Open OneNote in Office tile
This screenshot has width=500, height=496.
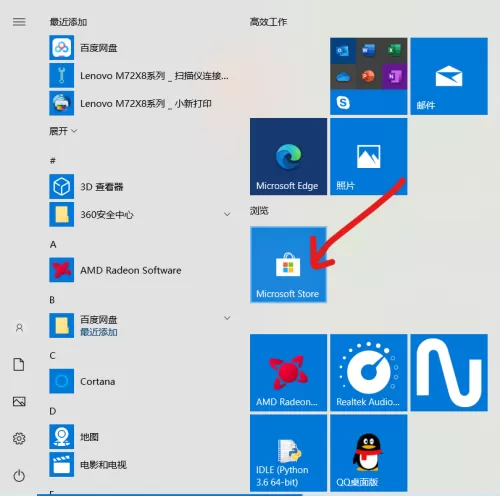pos(394,77)
